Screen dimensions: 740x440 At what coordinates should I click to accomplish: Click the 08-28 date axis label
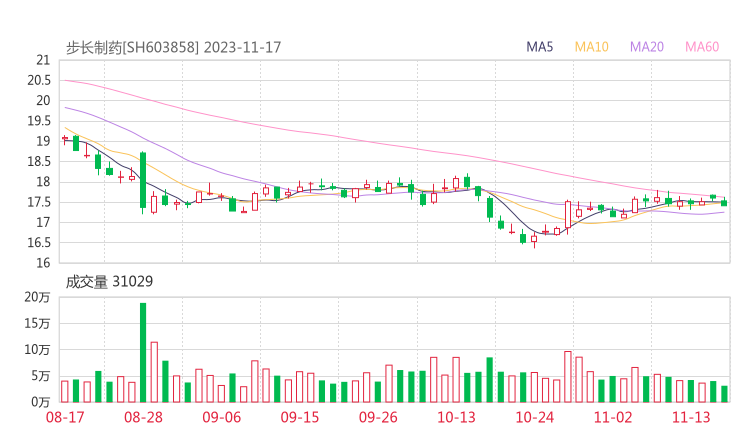tap(143, 417)
